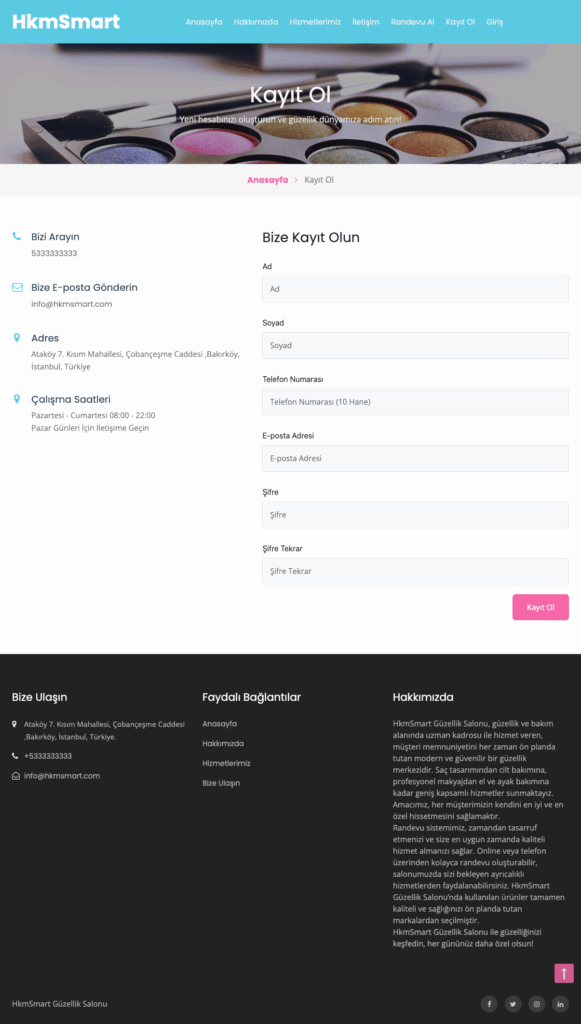Go to Randevu Al in navigation
Screen dimensions: 581x1024
pos(413,22)
